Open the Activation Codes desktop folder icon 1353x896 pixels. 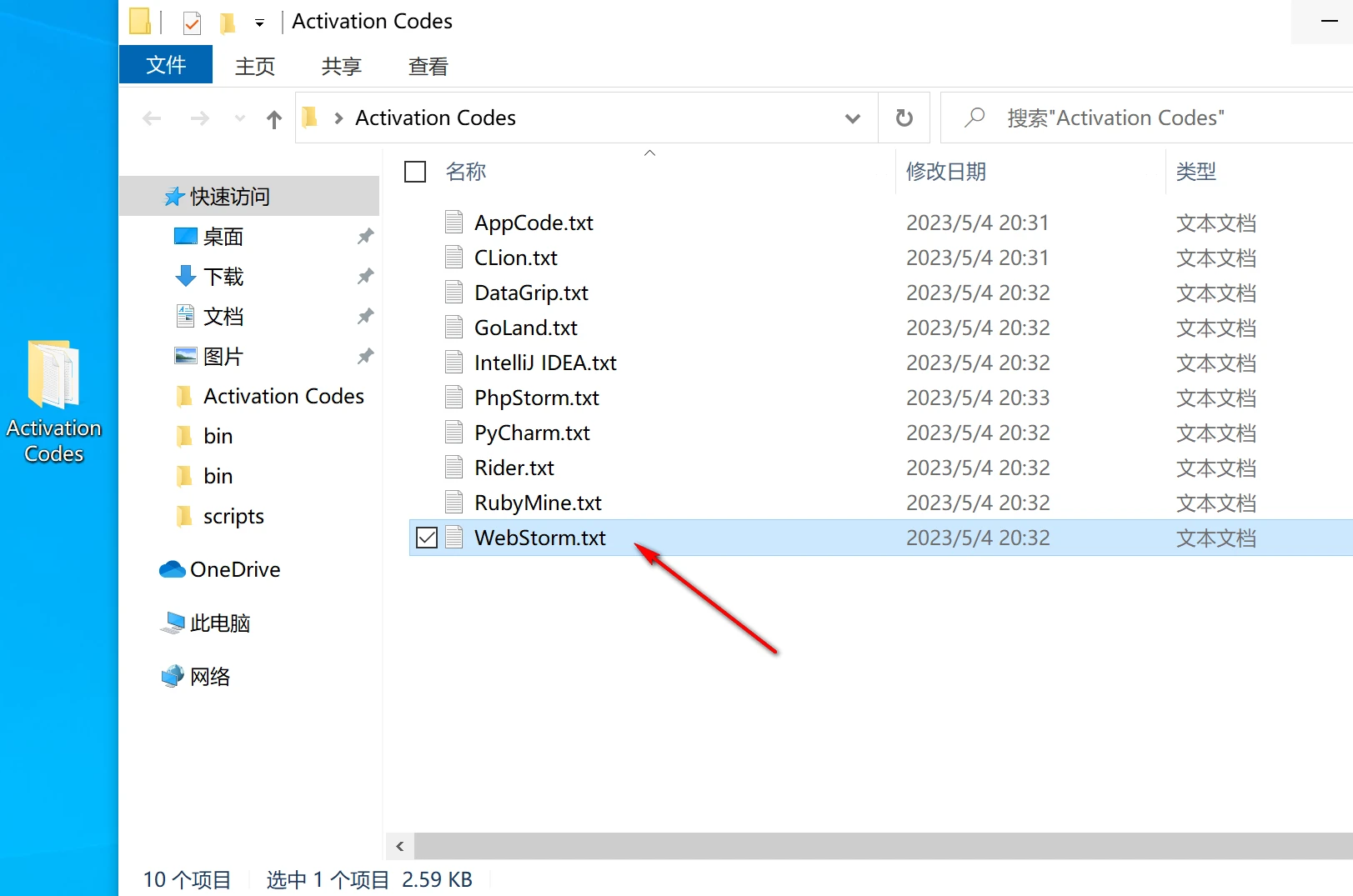(x=54, y=402)
